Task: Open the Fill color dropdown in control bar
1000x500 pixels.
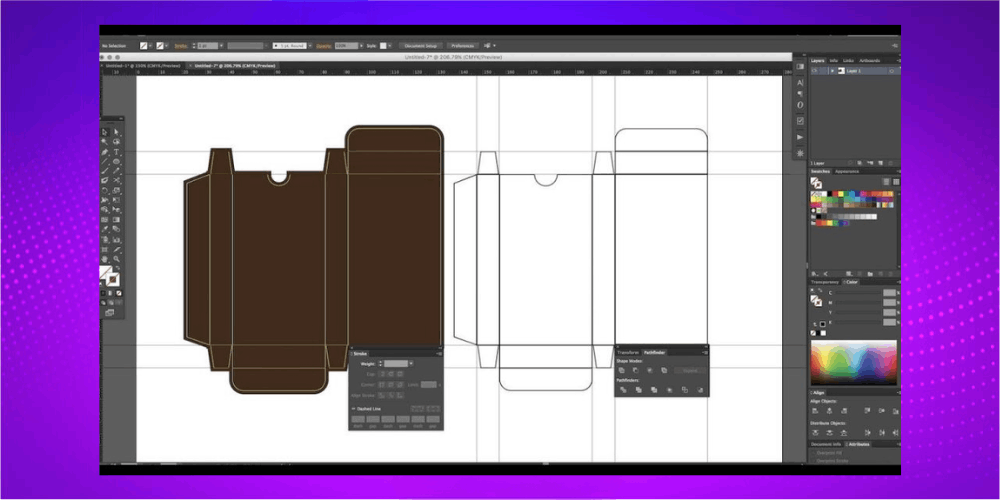Action: [x=150, y=46]
